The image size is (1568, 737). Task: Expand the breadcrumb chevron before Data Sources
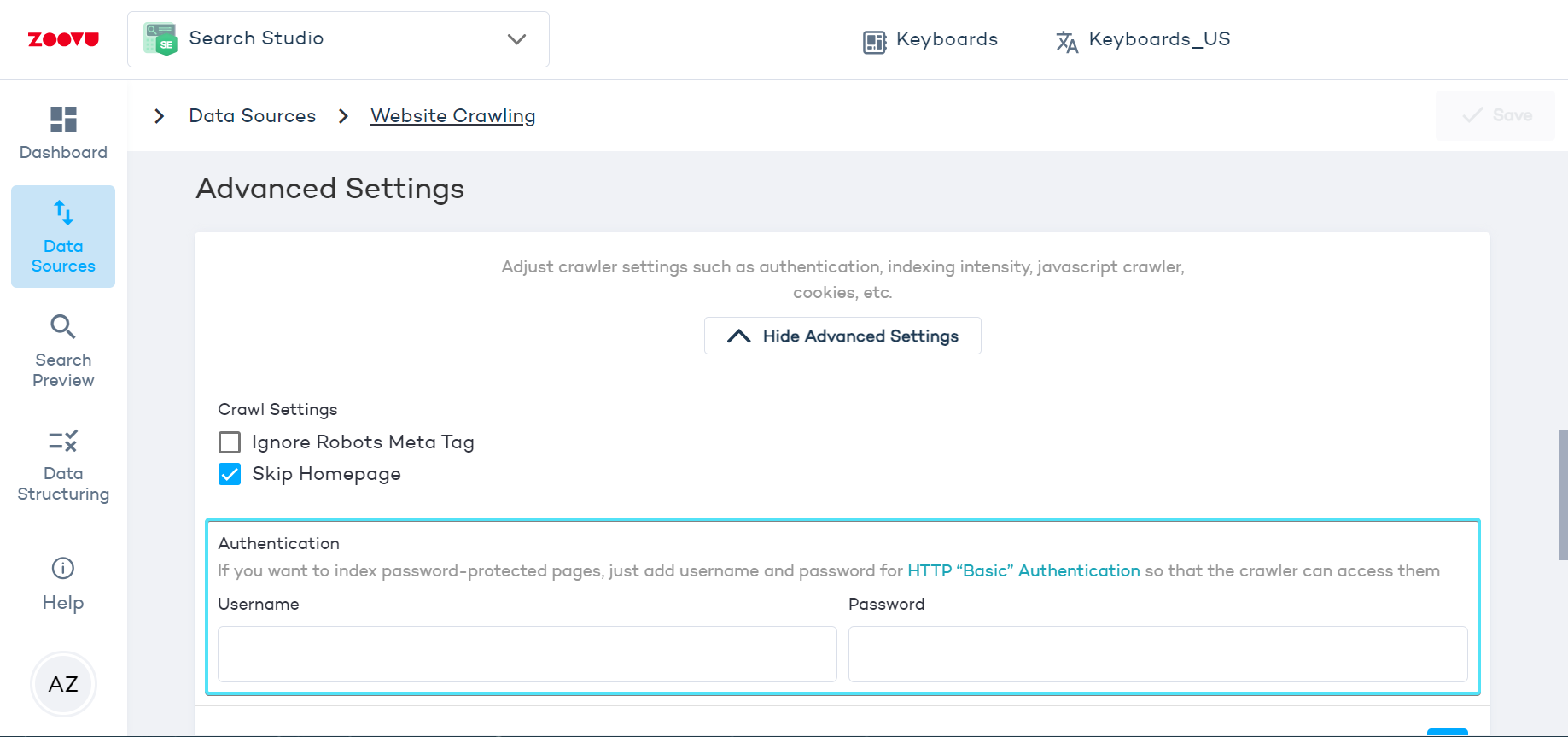[159, 116]
